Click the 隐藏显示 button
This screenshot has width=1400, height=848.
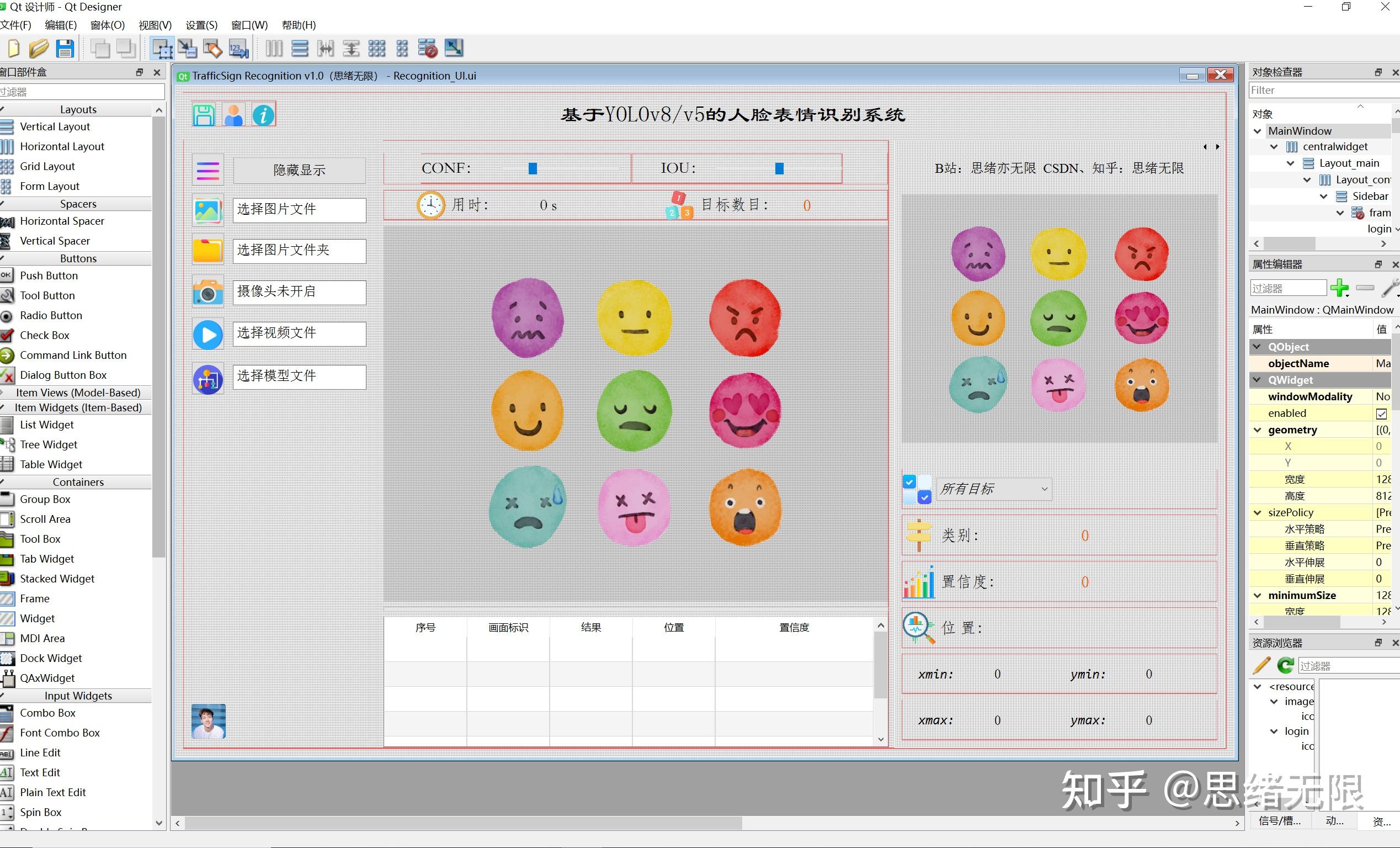[299, 169]
